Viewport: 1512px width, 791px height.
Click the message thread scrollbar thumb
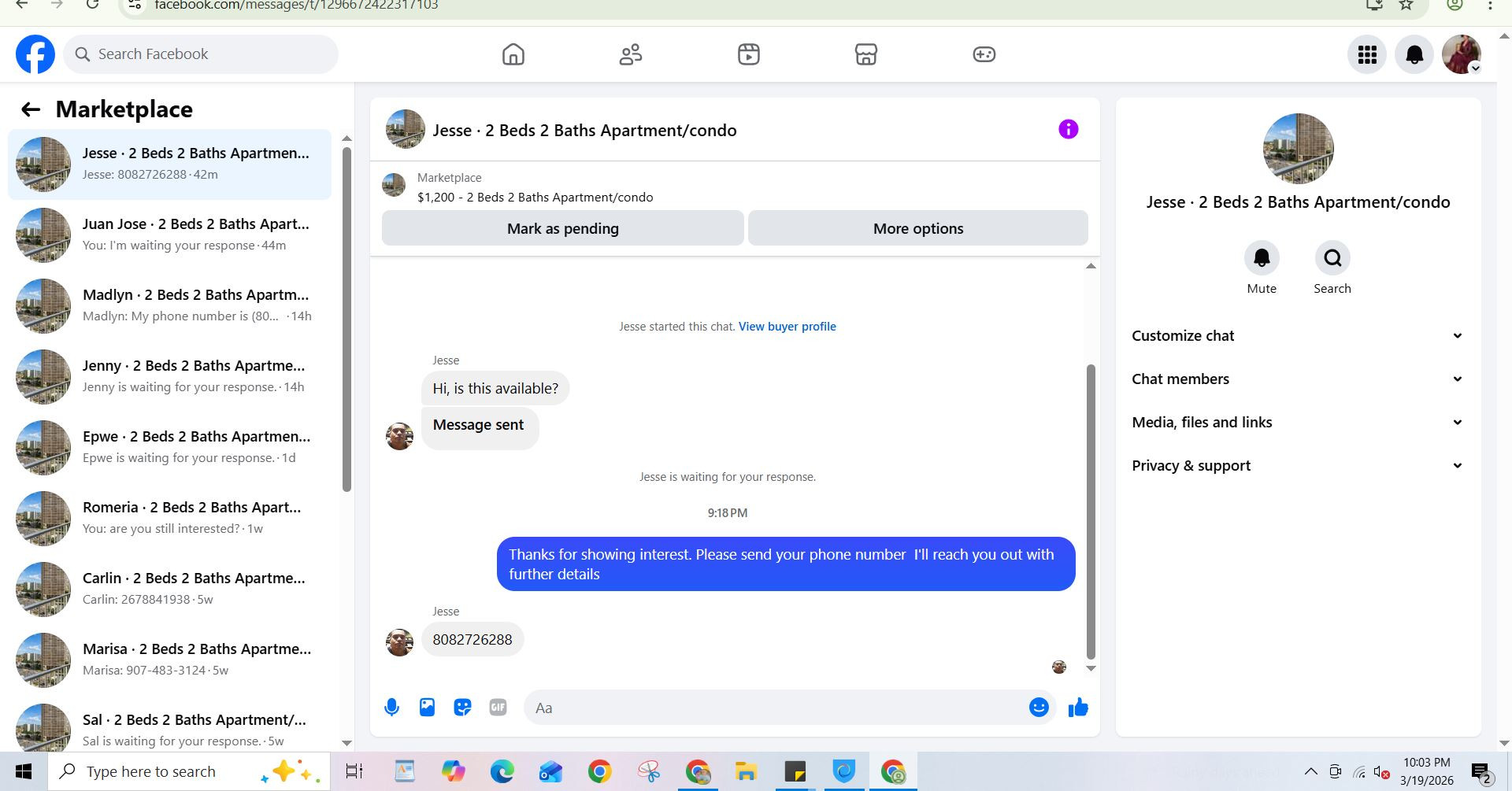pyautogui.click(x=1091, y=512)
